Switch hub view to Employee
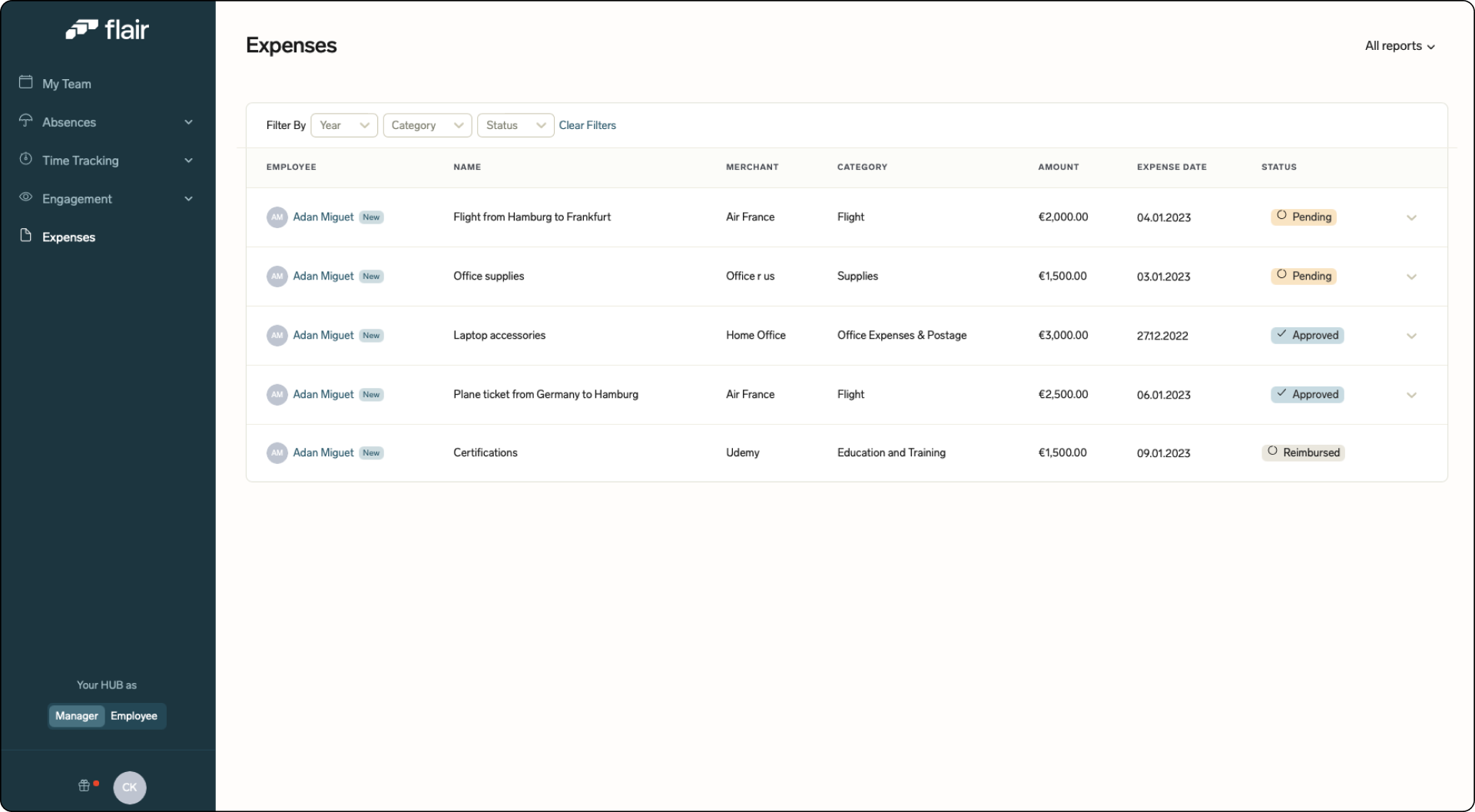The height and width of the screenshot is (812, 1475). (134, 716)
